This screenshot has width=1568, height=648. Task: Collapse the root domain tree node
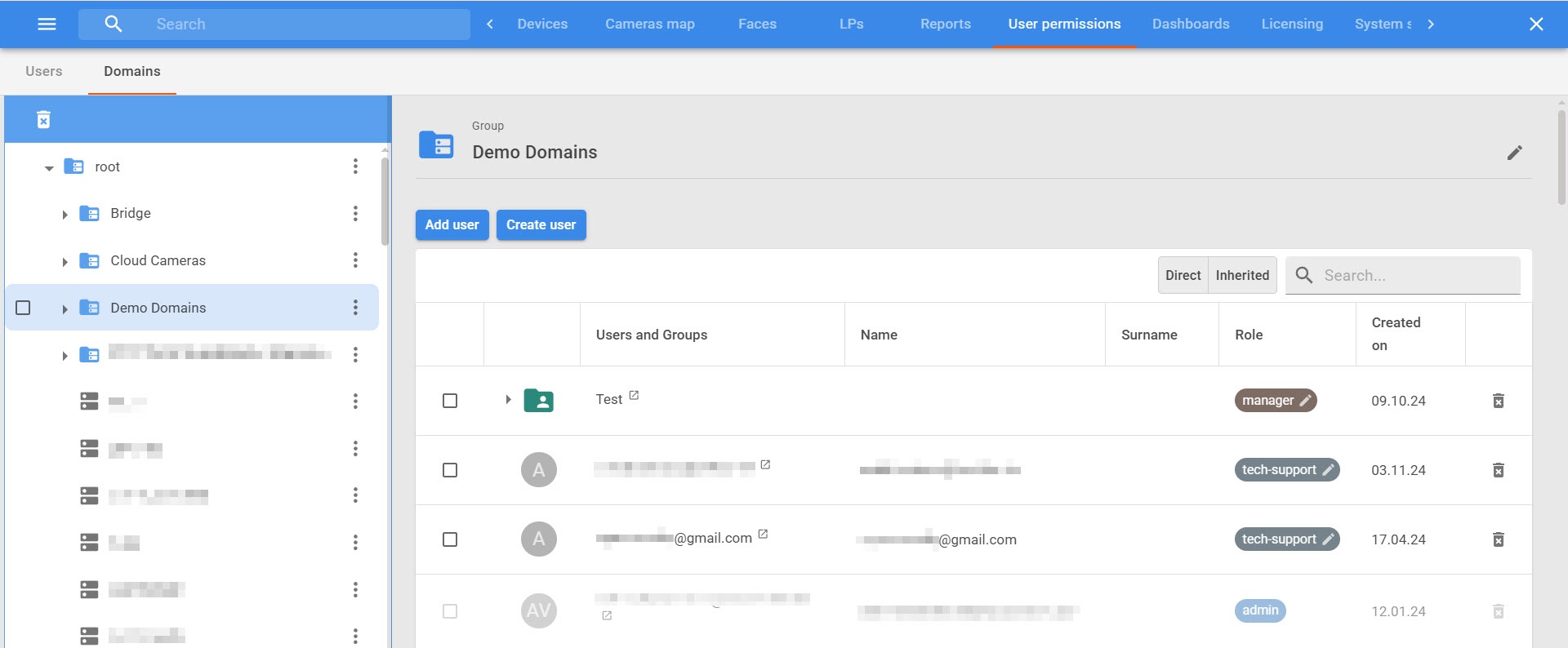49,167
